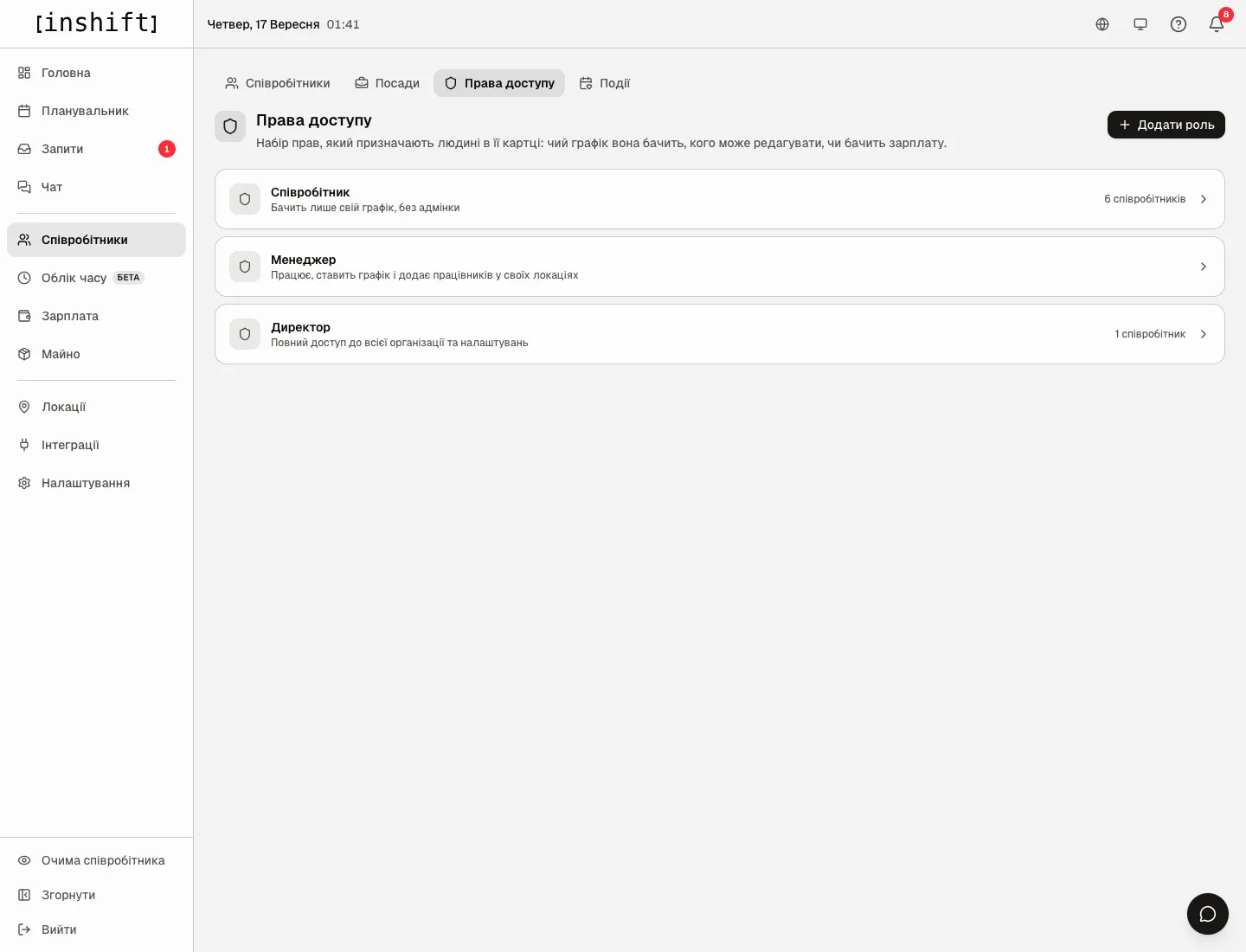Select Співробітники in sidebar
The width and height of the screenshot is (1246, 952).
[x=96, y=240]
